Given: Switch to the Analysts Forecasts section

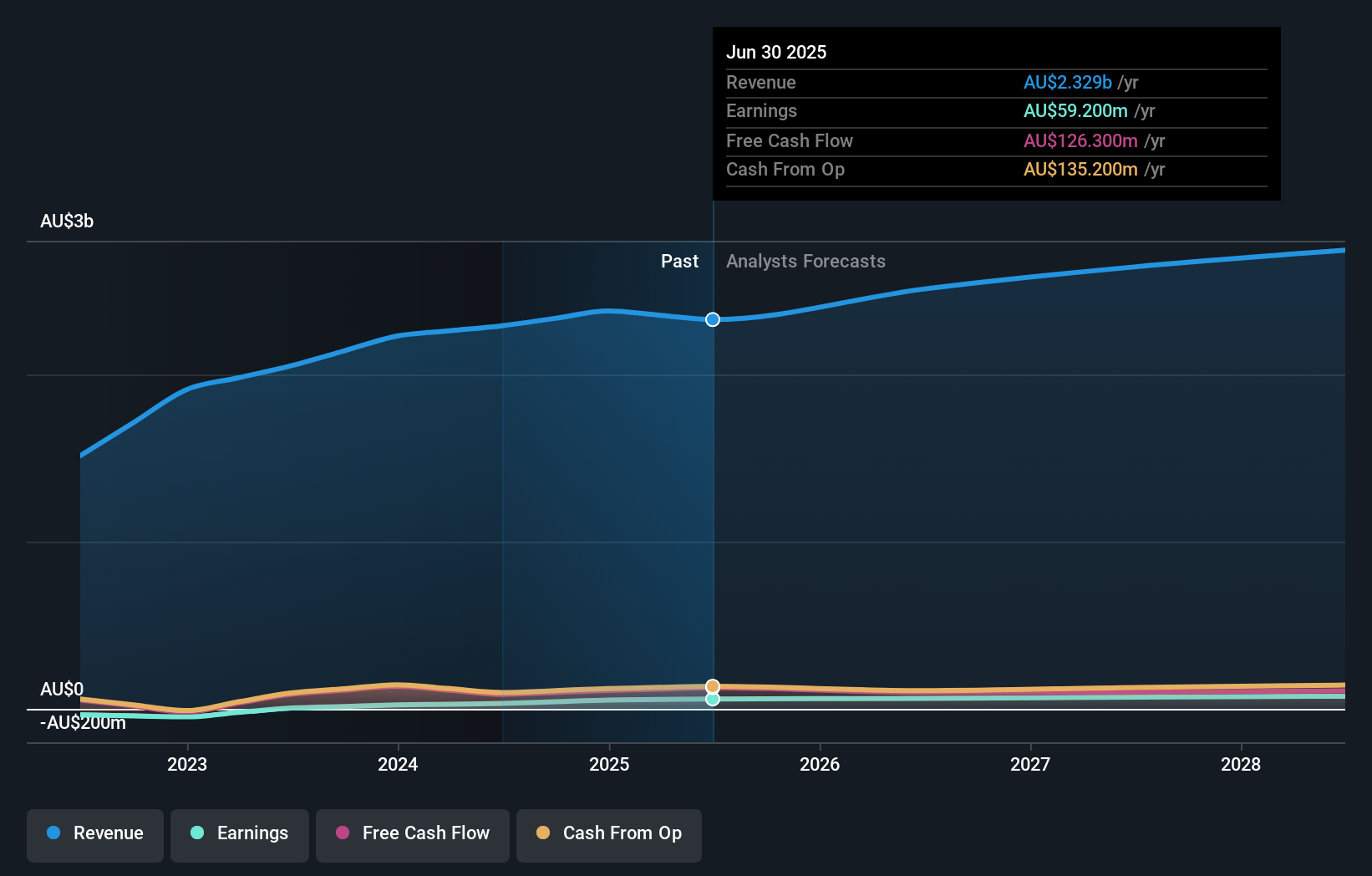Looking at the screenshot, I should click(x=805, y=261).
